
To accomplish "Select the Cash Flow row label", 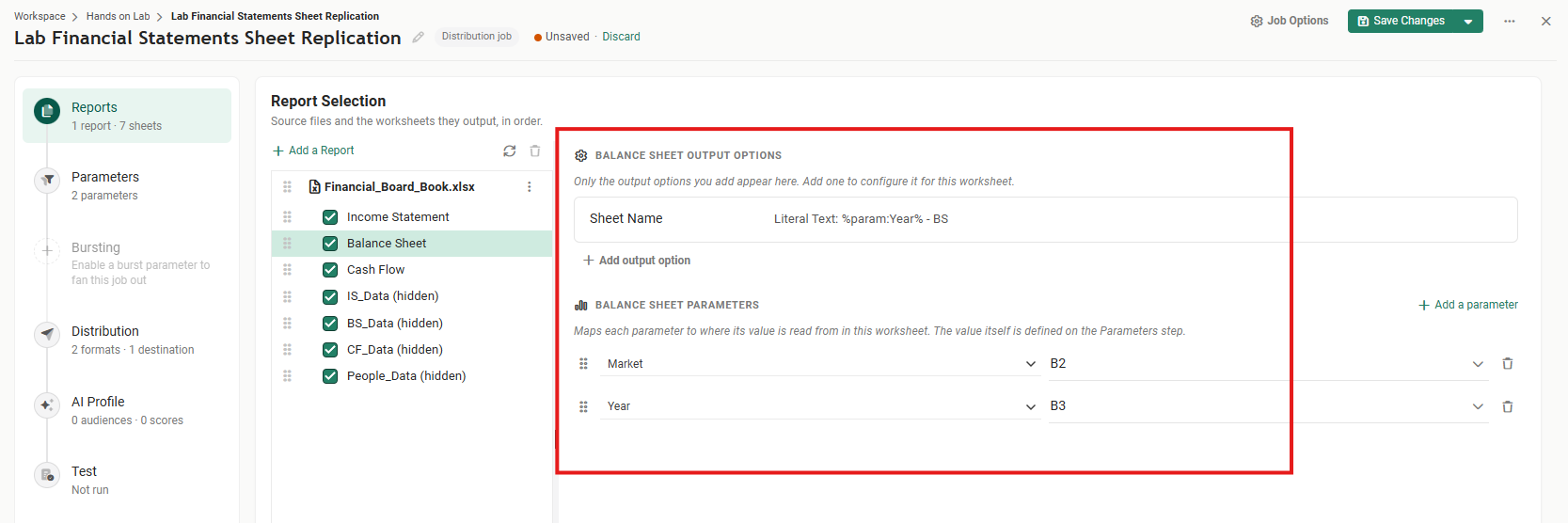I will 375,270.
